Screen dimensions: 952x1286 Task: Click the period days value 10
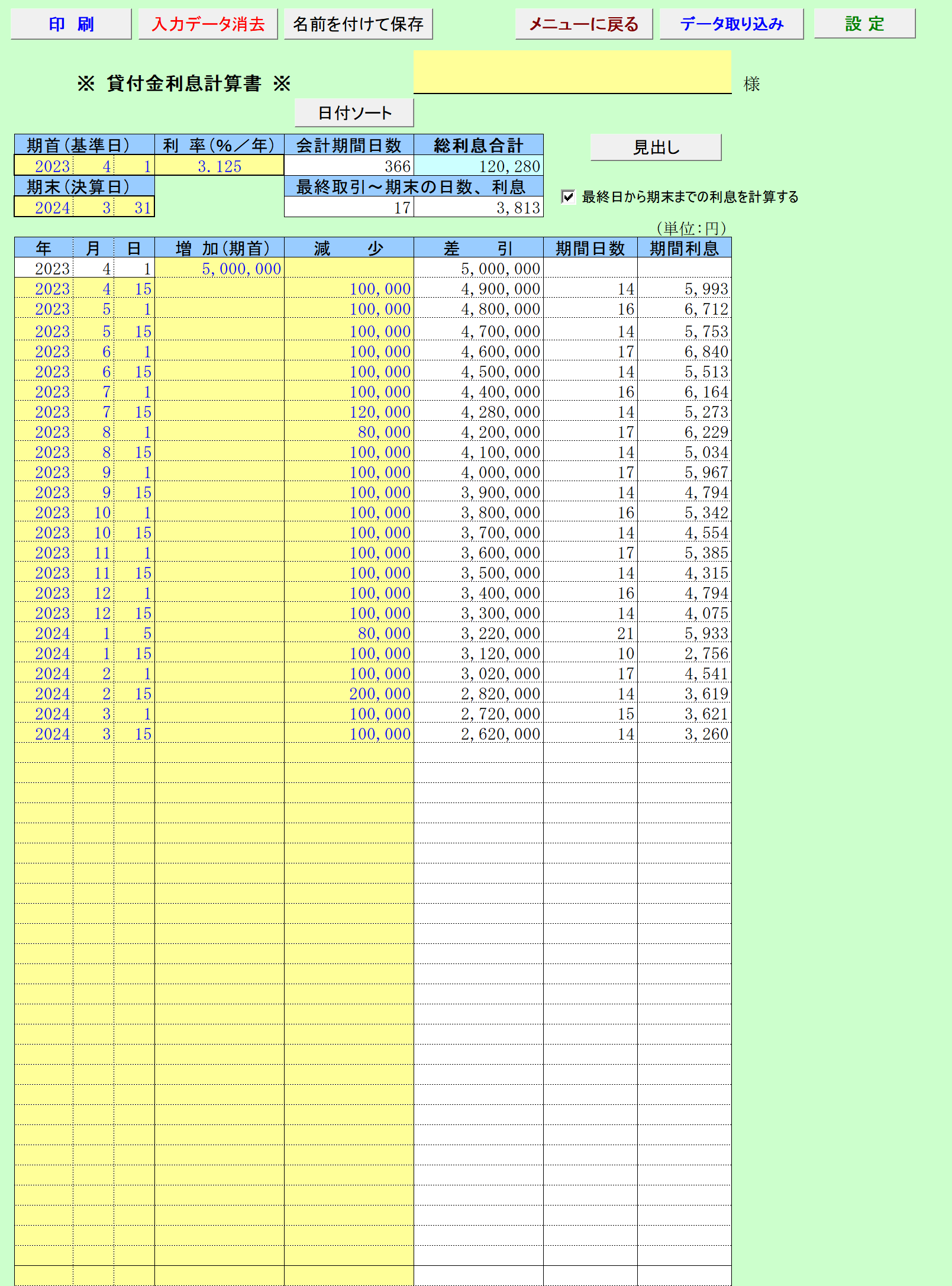click(x=590, y=653)
